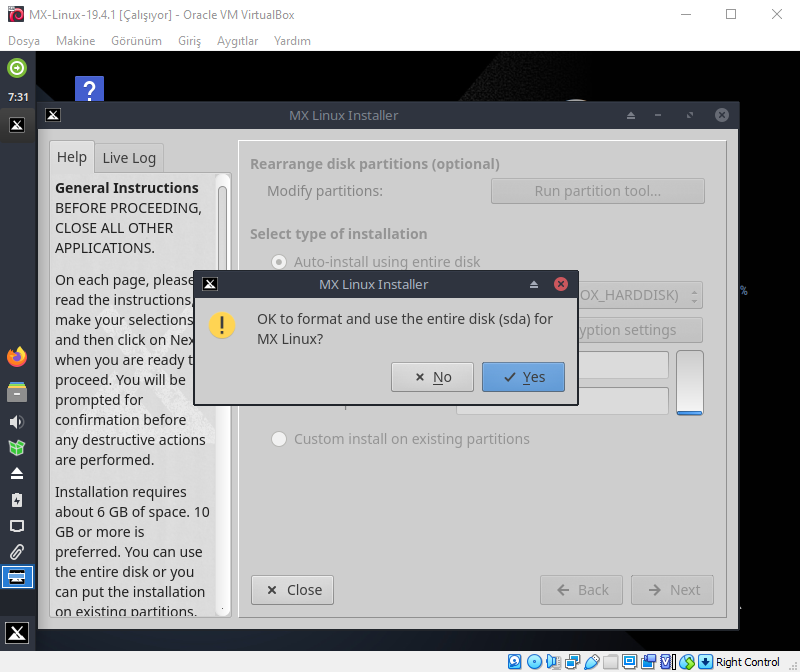
Task: Click the blue question mark desktop icon
Action: [89, 89]
